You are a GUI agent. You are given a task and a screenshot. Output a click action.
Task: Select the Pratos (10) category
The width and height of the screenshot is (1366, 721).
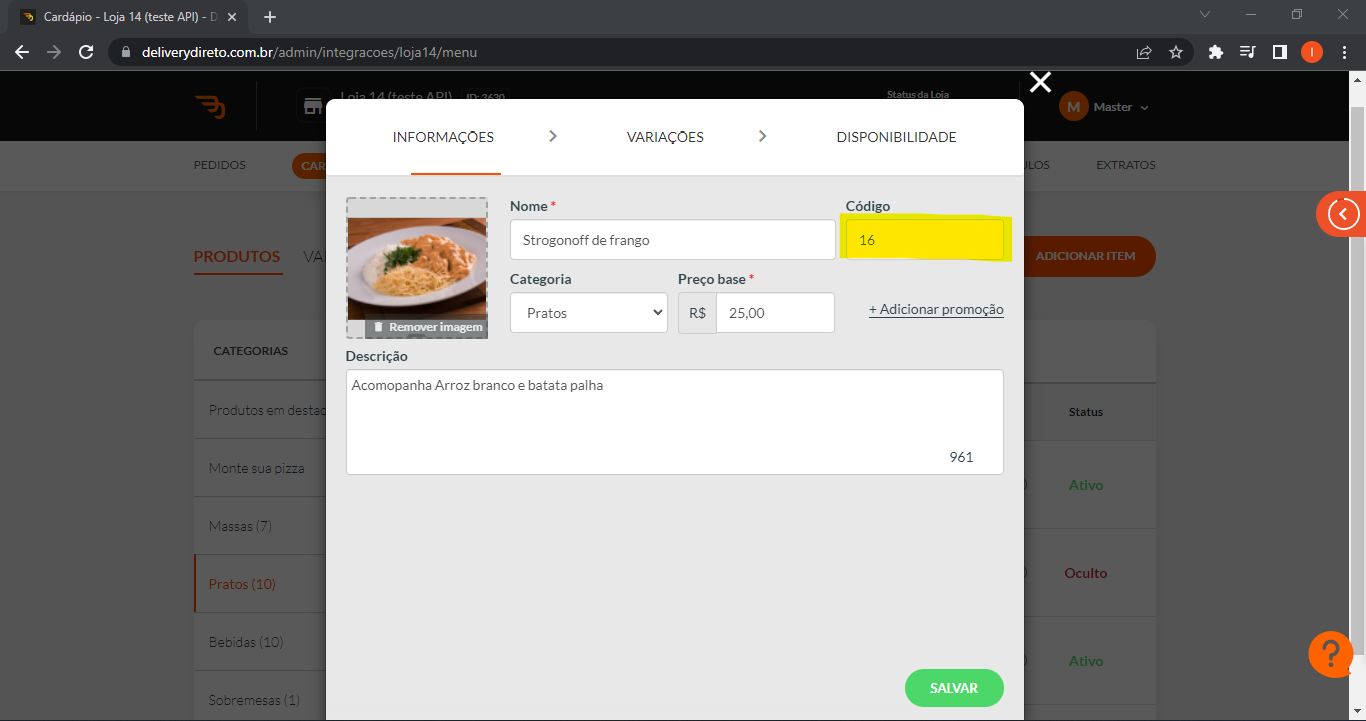tap(242, 584)
